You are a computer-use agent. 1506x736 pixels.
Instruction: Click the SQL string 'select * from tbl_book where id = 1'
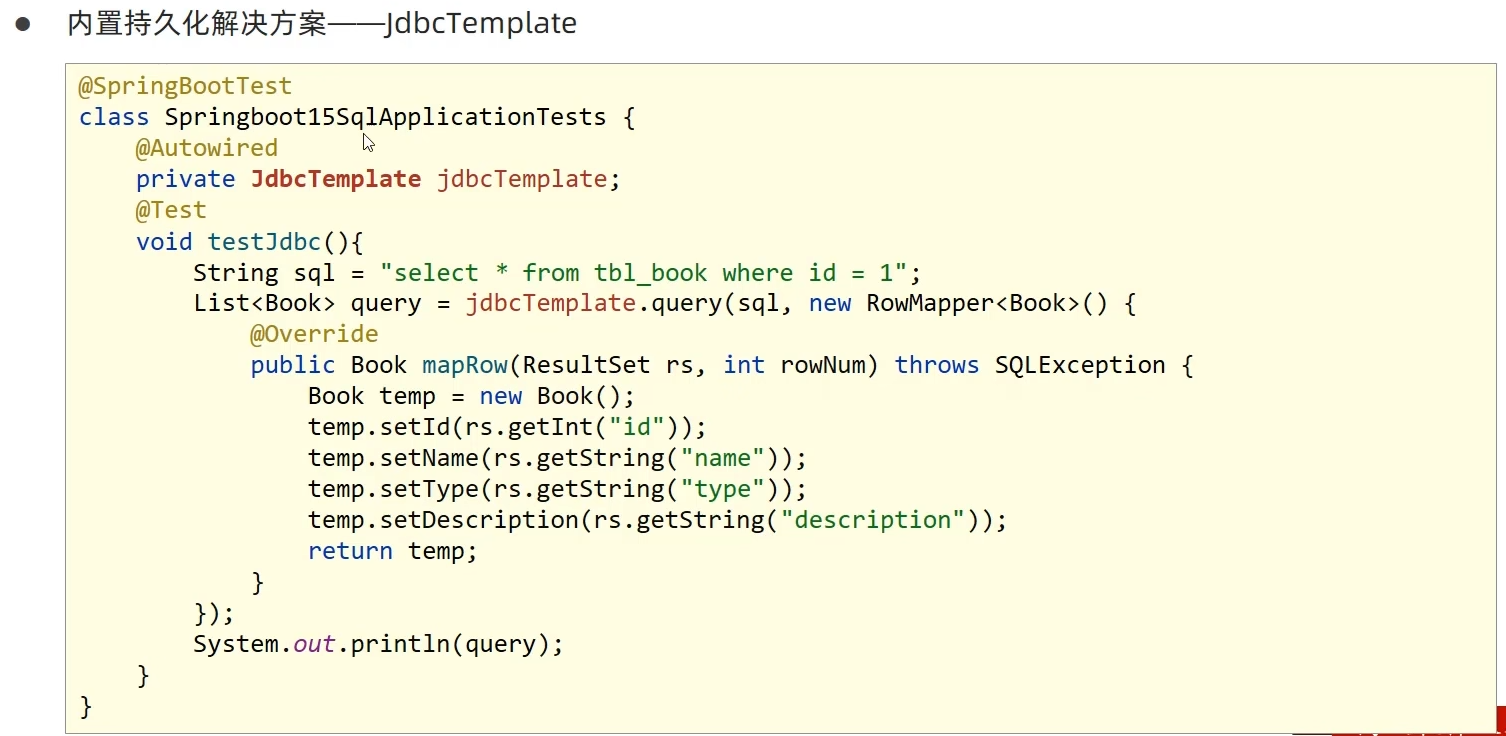point(643,273)
